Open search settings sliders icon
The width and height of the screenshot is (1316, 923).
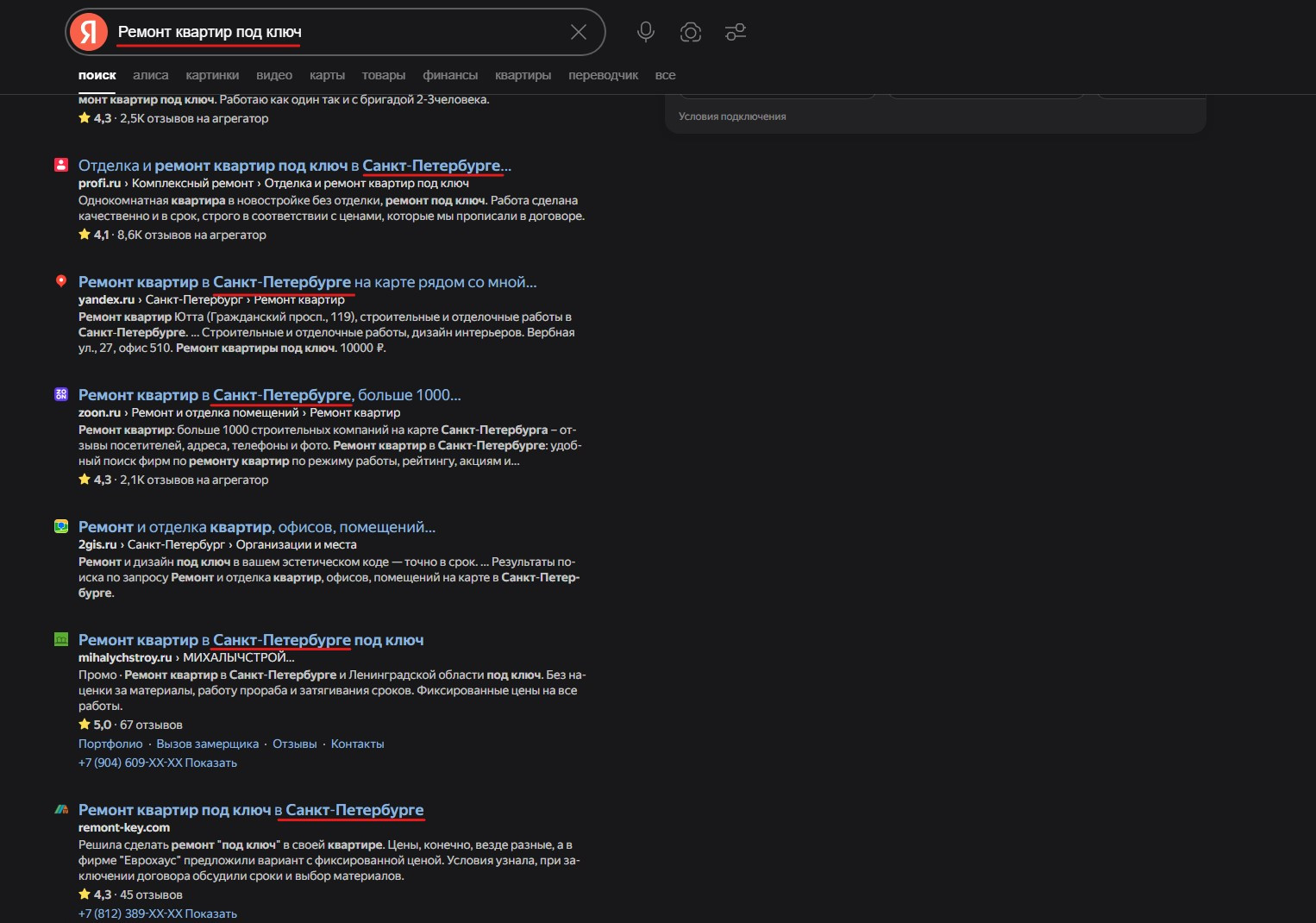pos(736,32)
